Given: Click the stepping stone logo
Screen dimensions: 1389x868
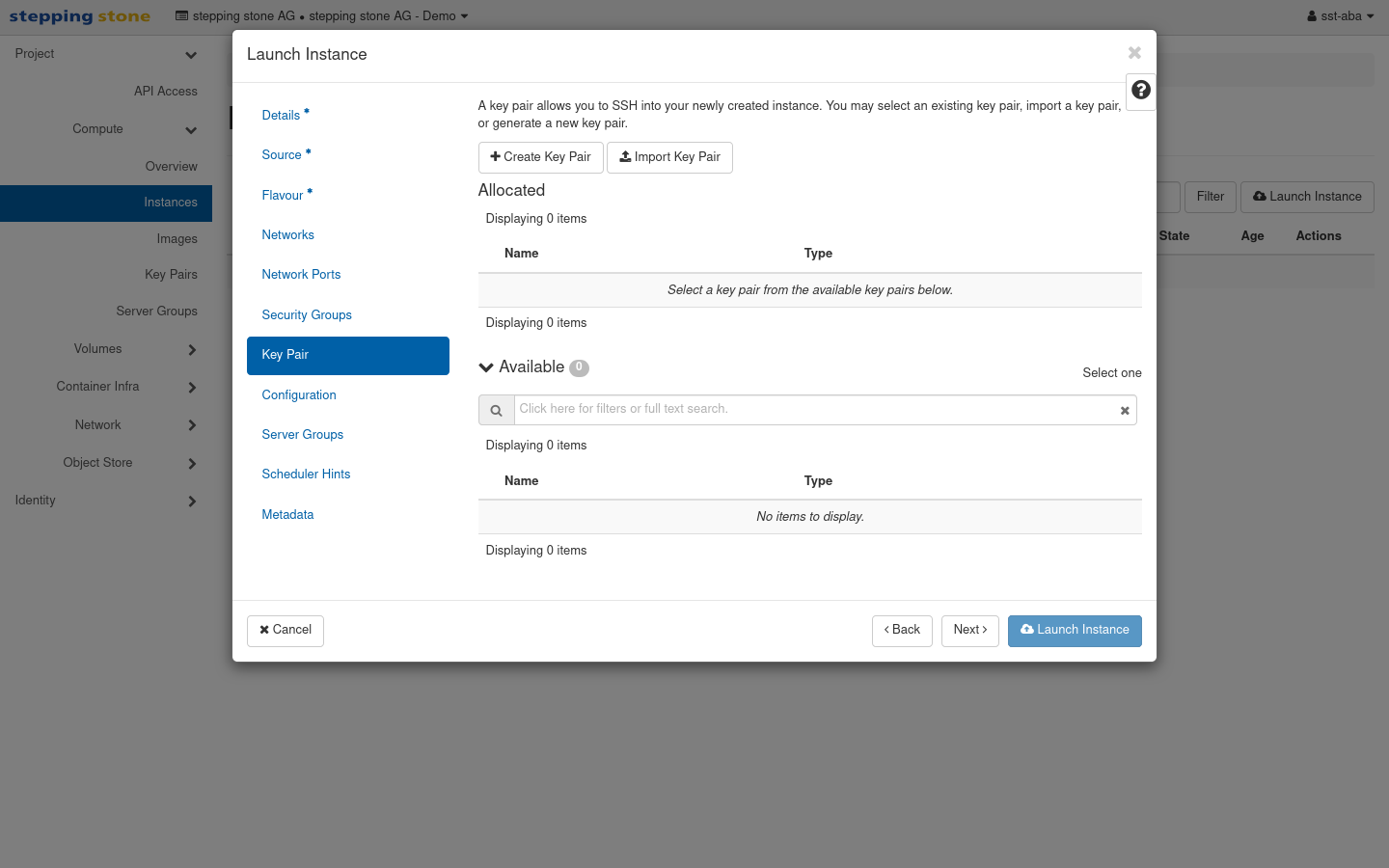Looking at the screenshot, I should (80, 16).
